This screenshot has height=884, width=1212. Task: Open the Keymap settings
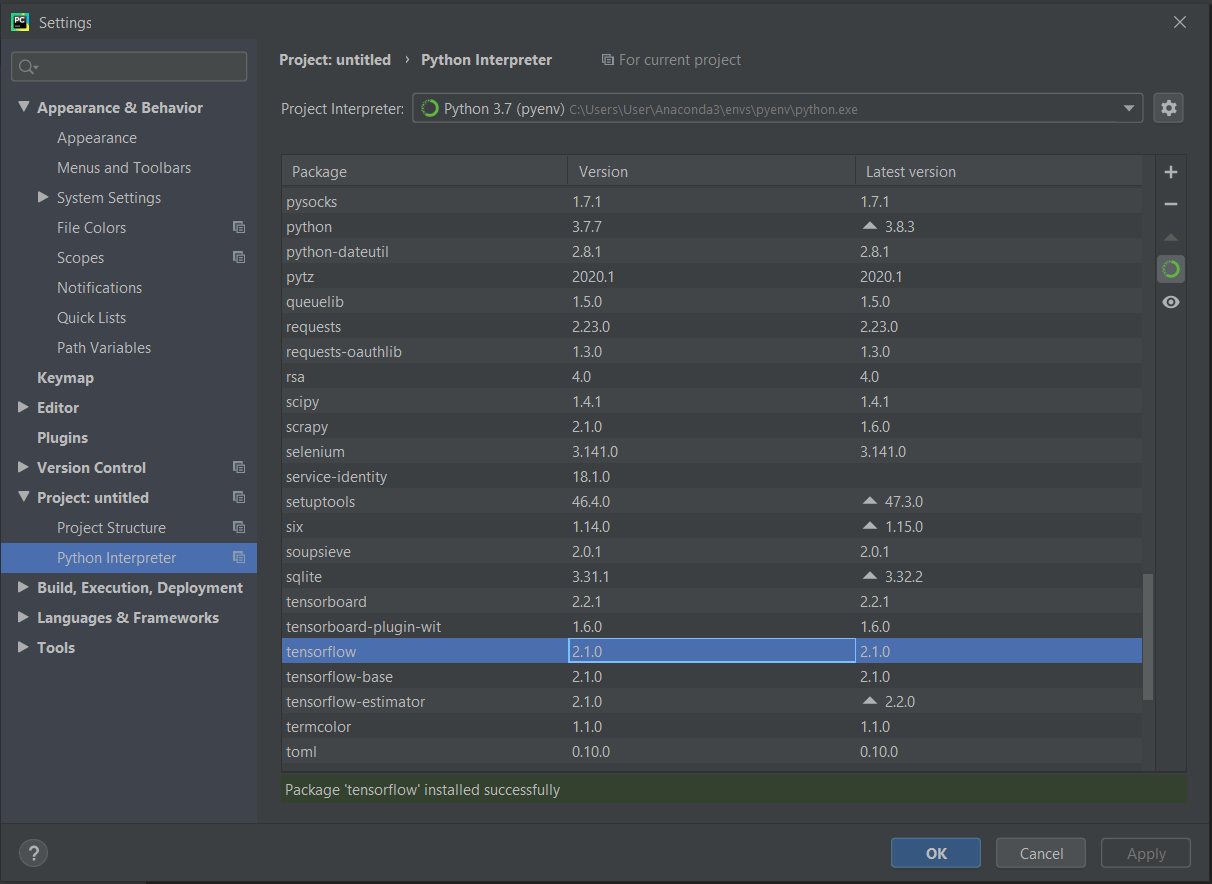click(65, 378)
